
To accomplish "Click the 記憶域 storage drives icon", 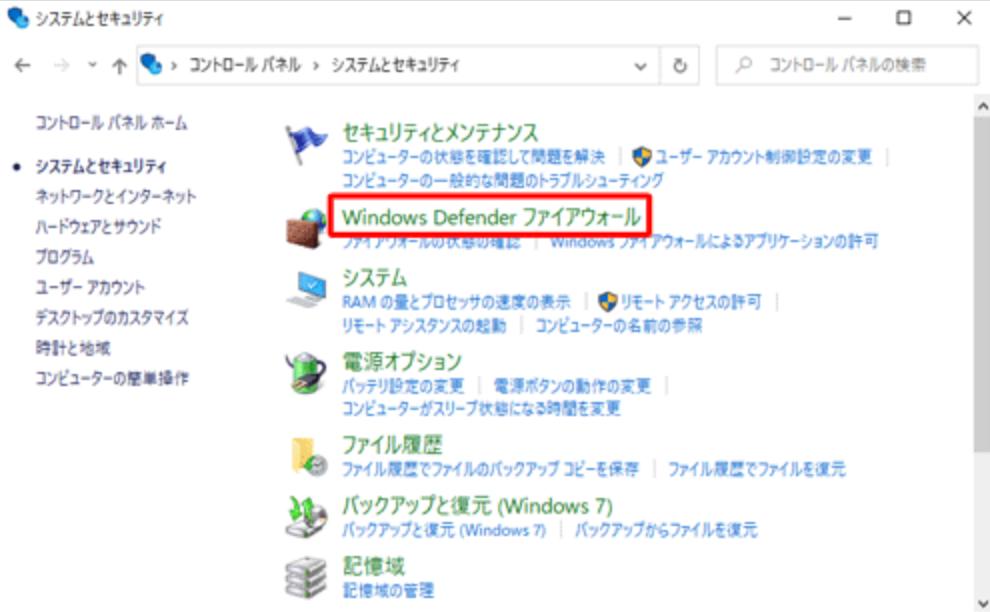I will click(x=306, y=577).
